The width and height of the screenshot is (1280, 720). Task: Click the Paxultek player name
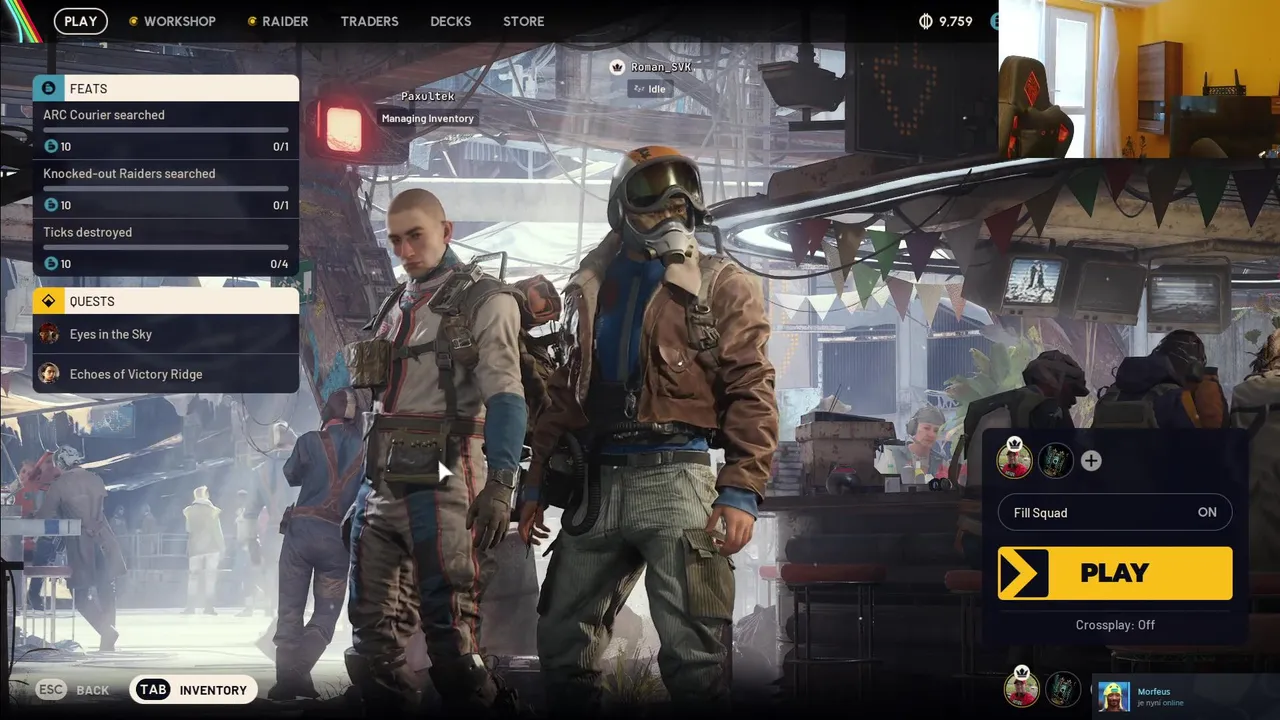pyautogui.click(x=428, y=96)
